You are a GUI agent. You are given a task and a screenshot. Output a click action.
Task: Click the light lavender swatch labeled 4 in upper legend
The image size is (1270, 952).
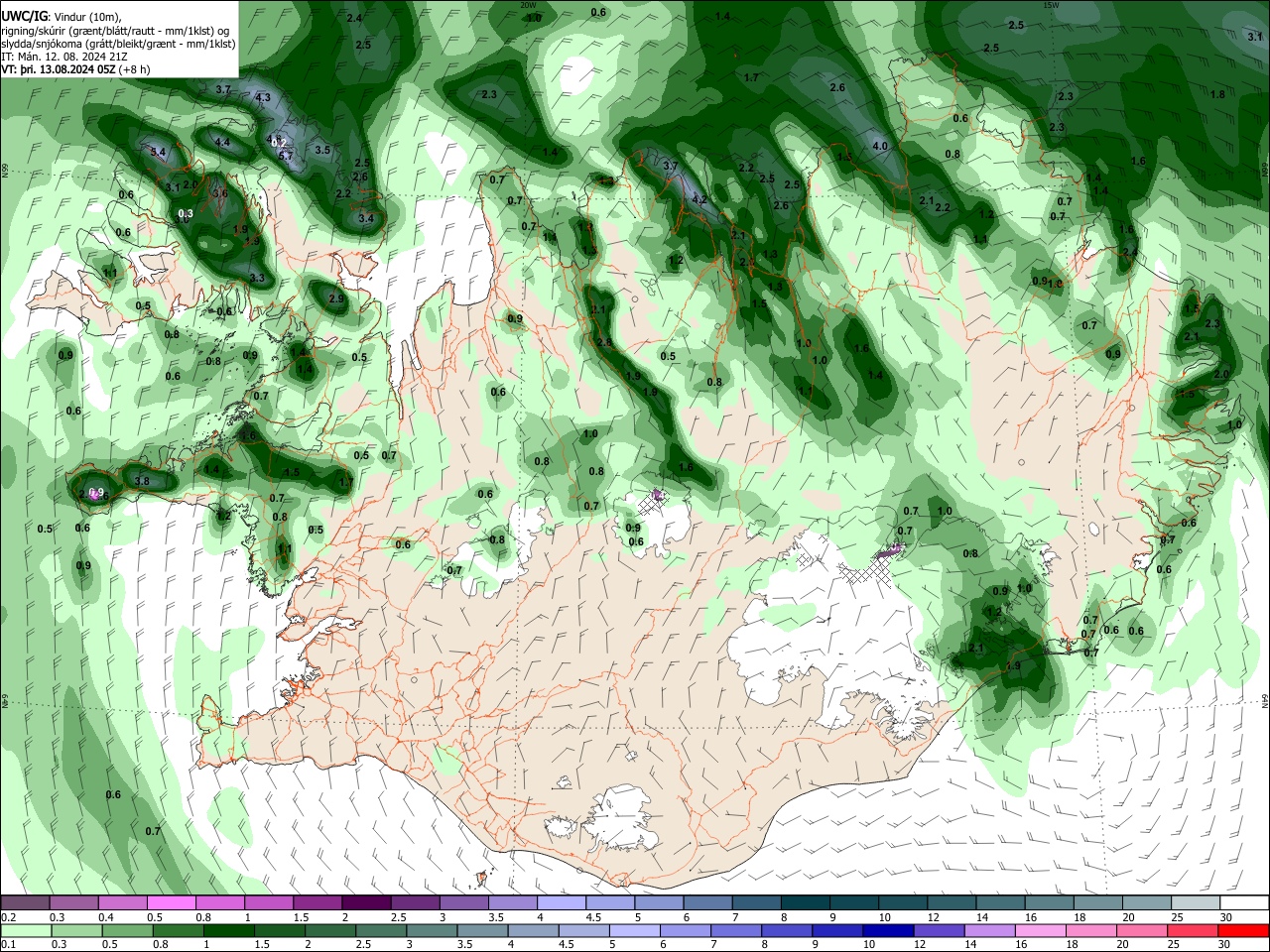(562, 902)
